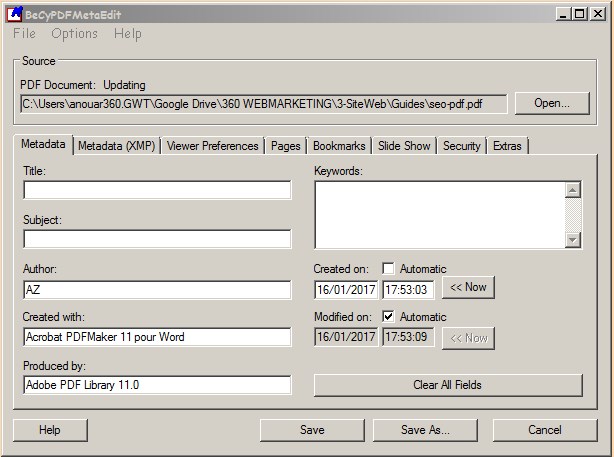Go to the Pages tab
Image resolution: width=614 pixels, height=457 pixels.
coord(285,146)
